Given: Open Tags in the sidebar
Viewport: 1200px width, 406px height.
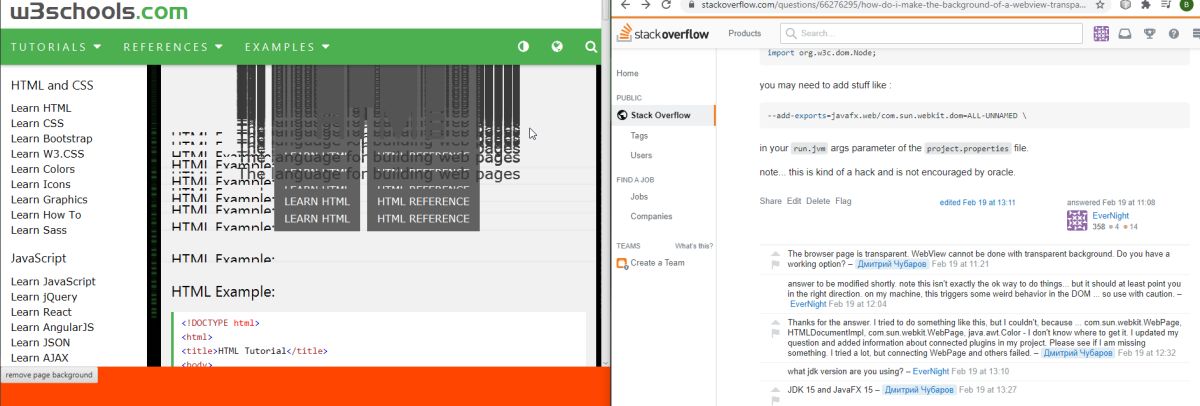Looking at the screenshot, I should tap(640, 135).
